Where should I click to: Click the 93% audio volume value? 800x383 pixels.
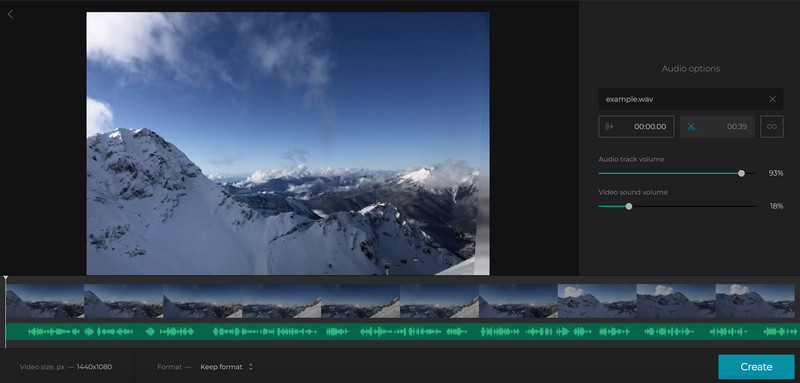click(x=776, y=173)
